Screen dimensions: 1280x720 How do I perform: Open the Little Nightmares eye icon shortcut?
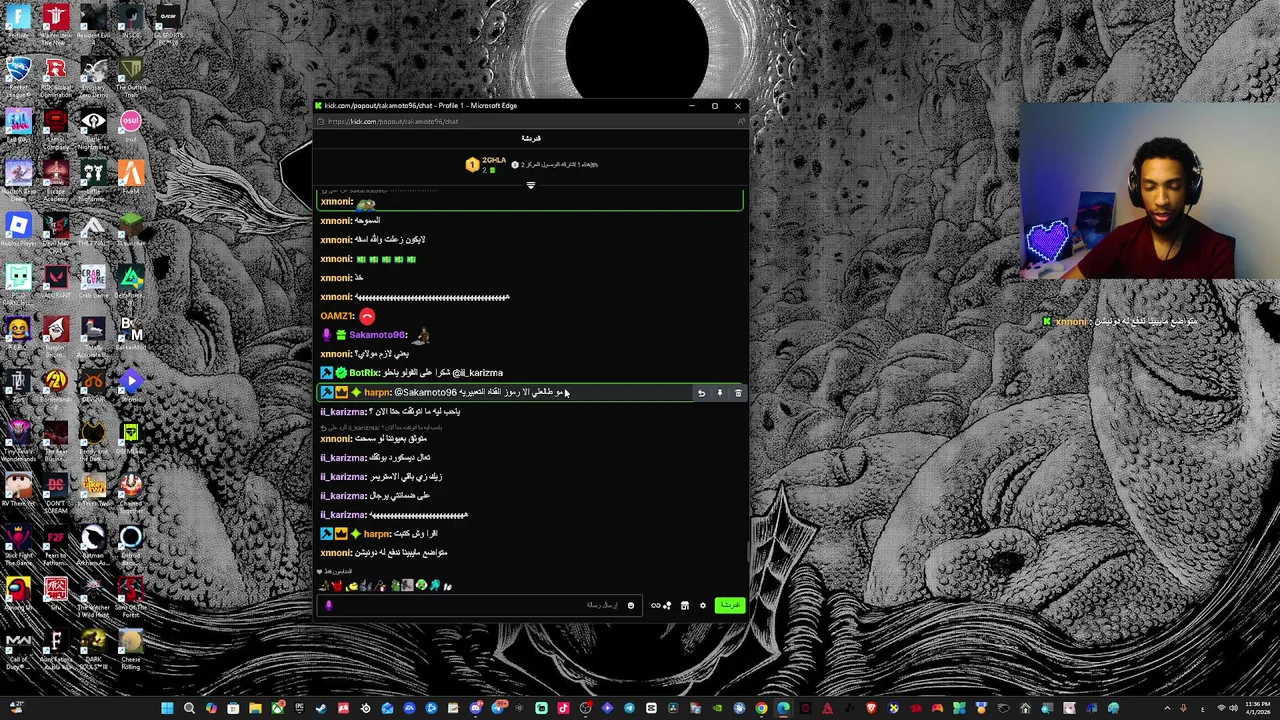[x=93, y=127]
